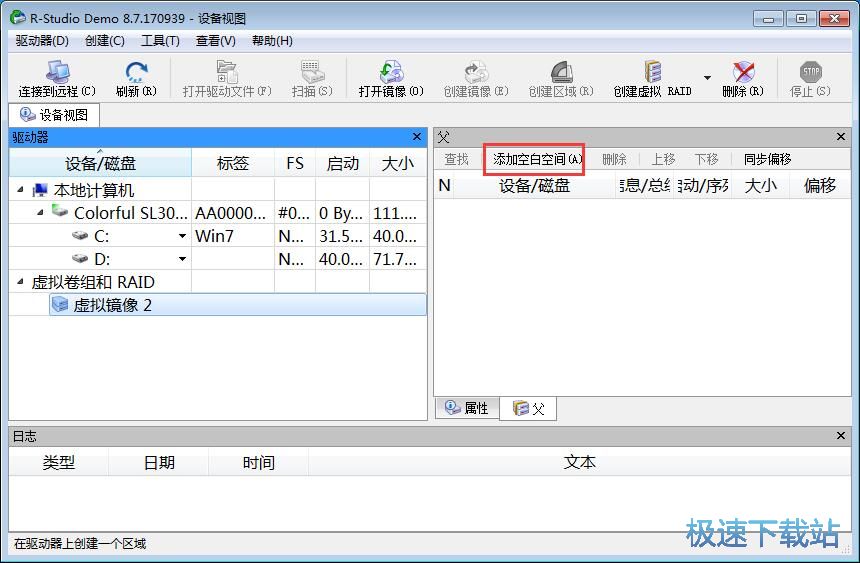Image resolution: width=860 pixels, height=563 pixels.
Task: Click the 71.7... size cell of D:
Action: (x=398, y=259)
